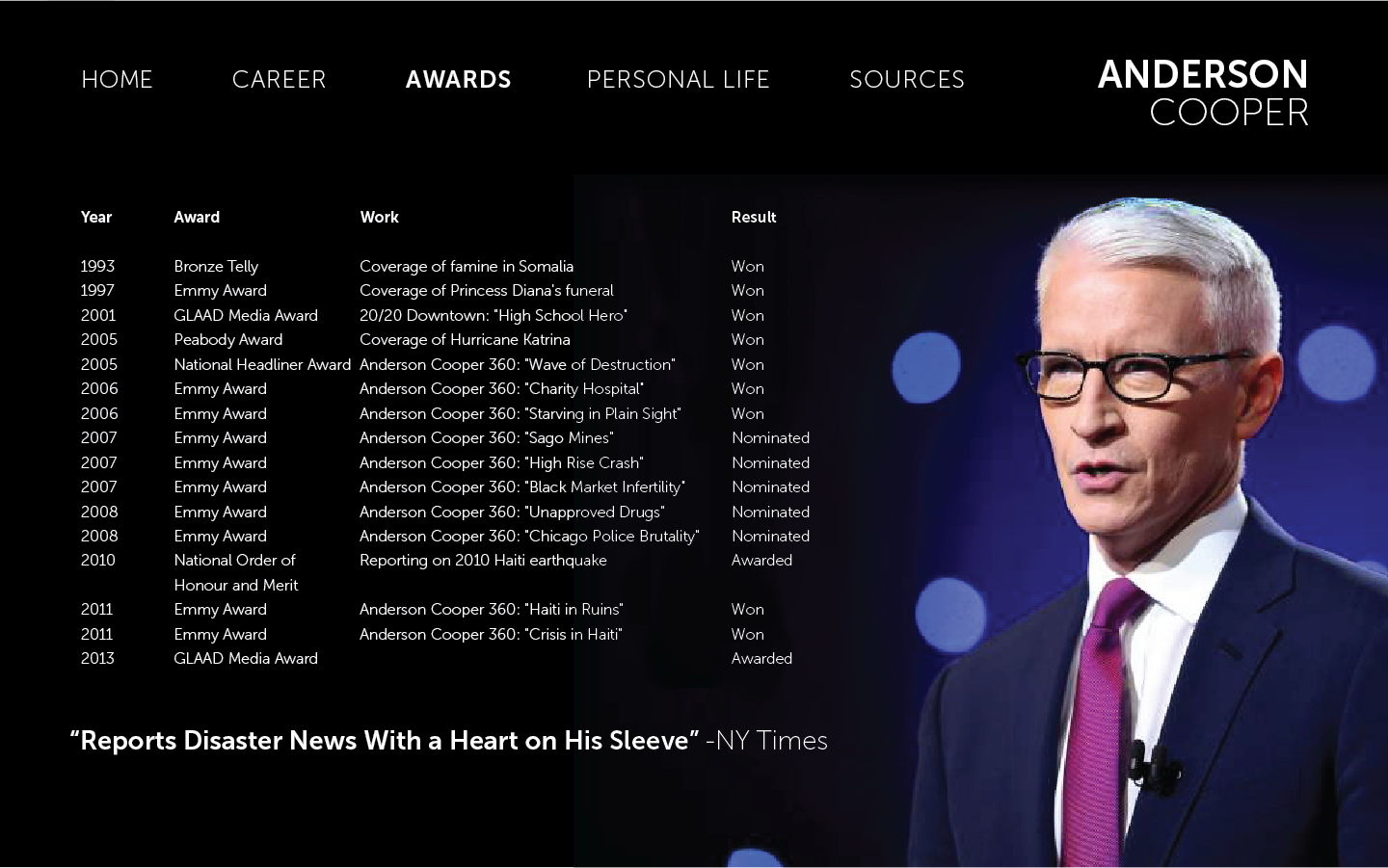Screen dimensions: 1388x868
Task: Select "National Order of Honour and Merit"
Action: [236, 572]
